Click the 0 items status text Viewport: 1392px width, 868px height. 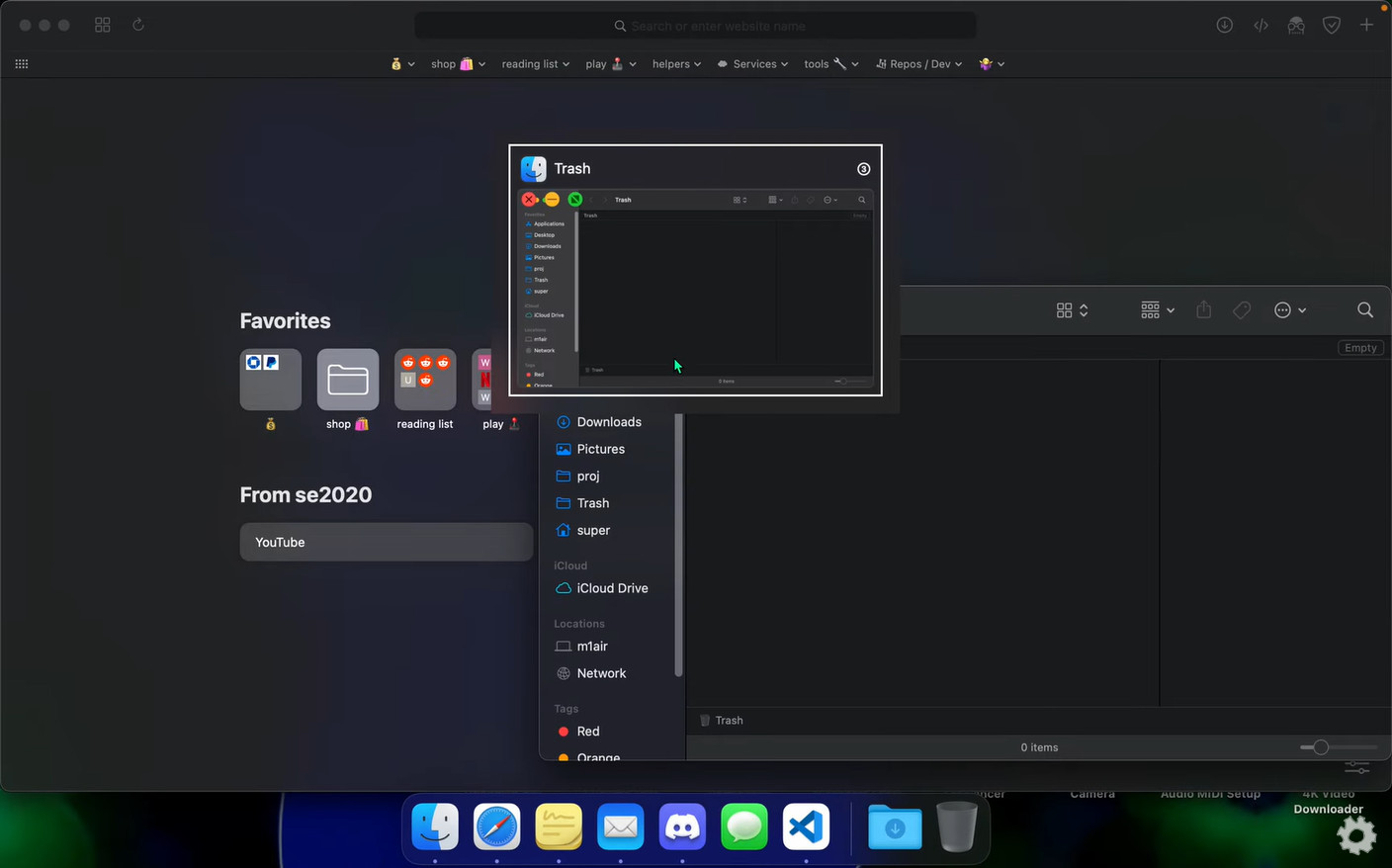point(1039,747)
